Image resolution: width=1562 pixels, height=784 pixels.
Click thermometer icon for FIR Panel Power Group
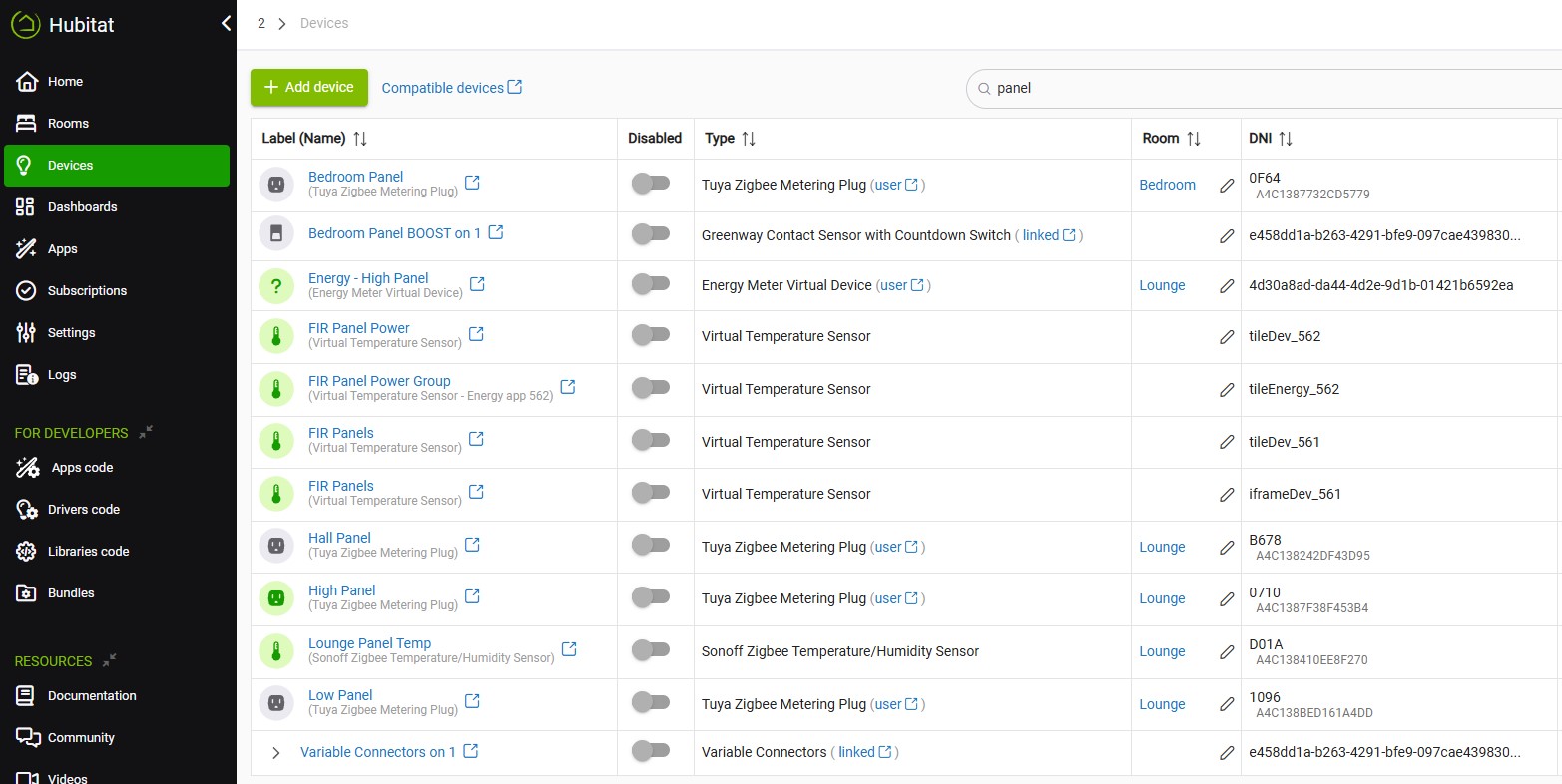(x=276, y=389)
